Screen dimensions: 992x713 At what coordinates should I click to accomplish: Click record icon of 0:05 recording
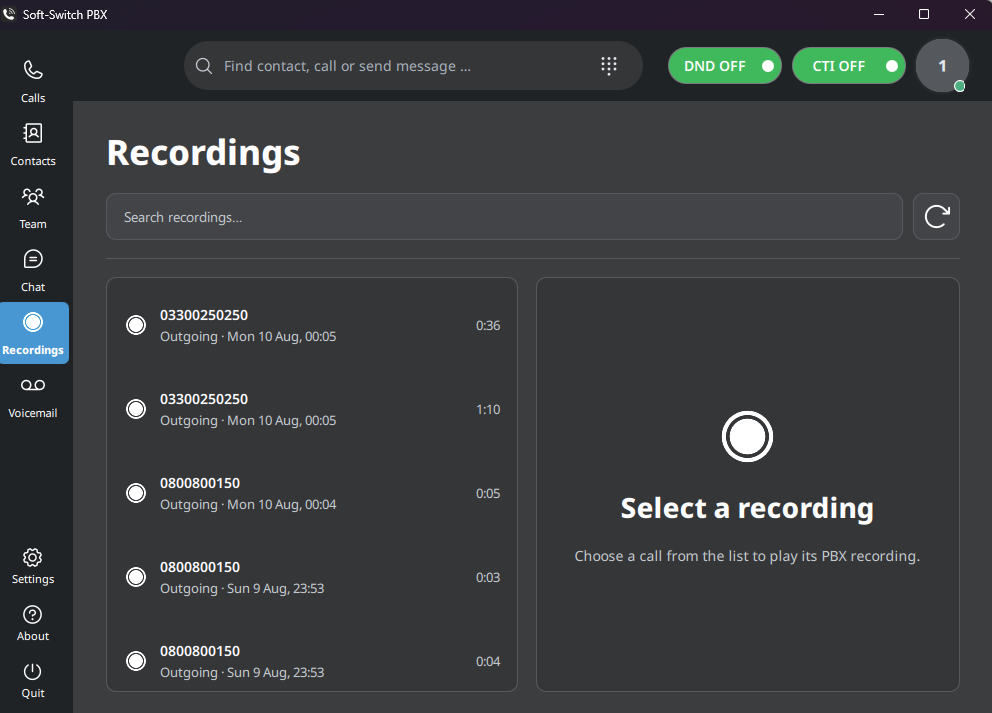(x=136, y=493)
